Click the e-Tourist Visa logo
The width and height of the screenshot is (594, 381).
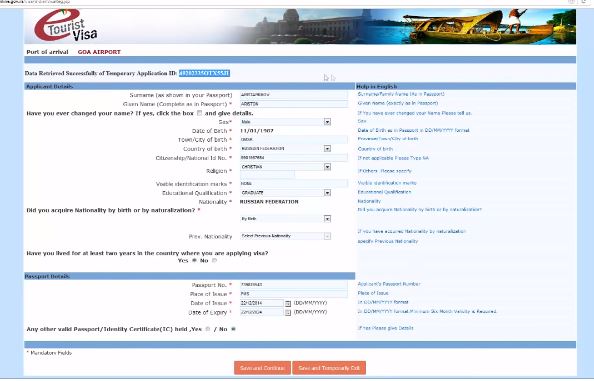pos(65,26)
